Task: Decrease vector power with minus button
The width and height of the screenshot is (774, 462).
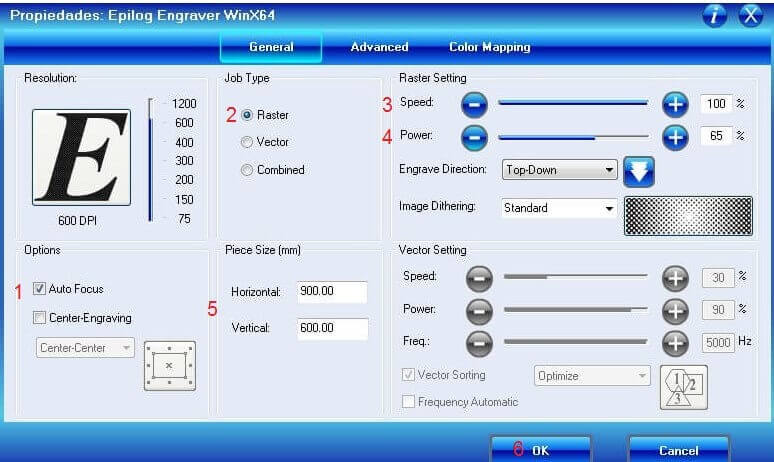Action: point(479,311)
